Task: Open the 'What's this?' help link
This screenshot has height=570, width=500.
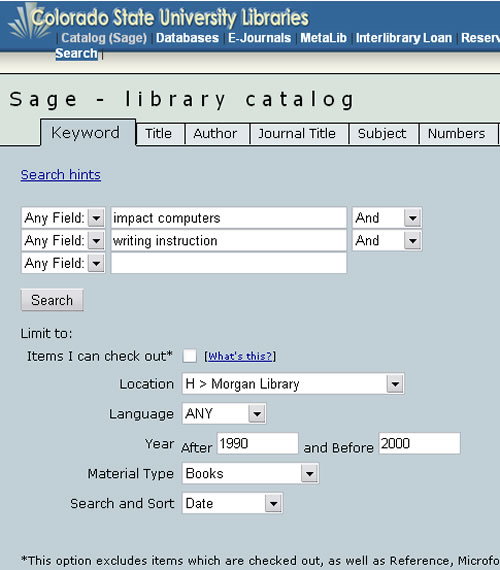Action: click(240, 356)
